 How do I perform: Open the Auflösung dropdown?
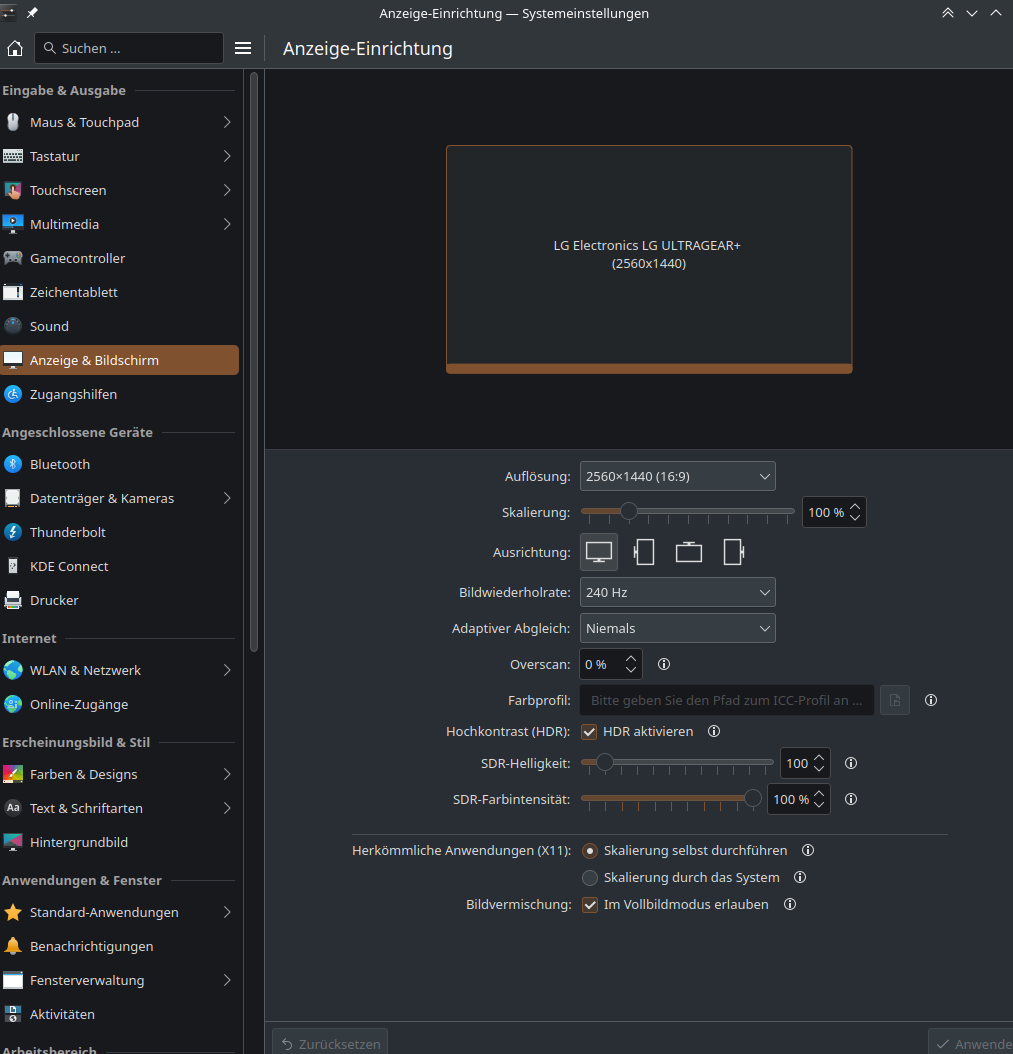pos(678,477)
